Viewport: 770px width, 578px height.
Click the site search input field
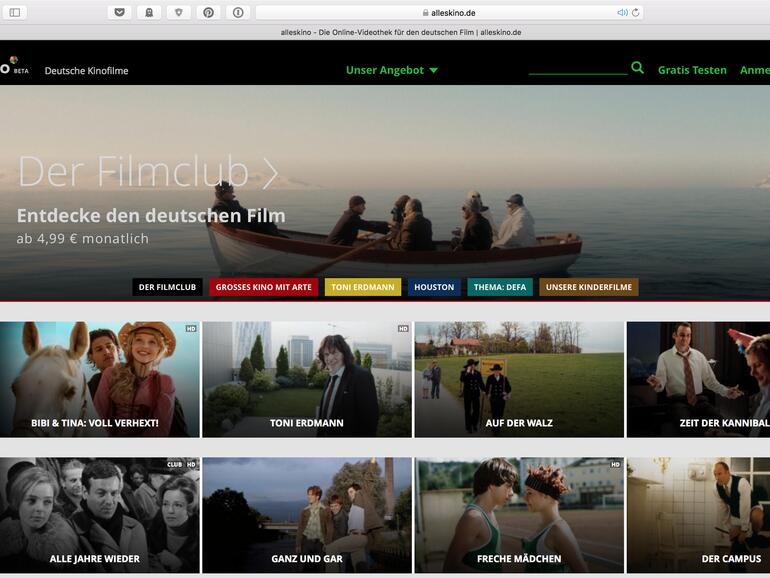tap(578, 68)
